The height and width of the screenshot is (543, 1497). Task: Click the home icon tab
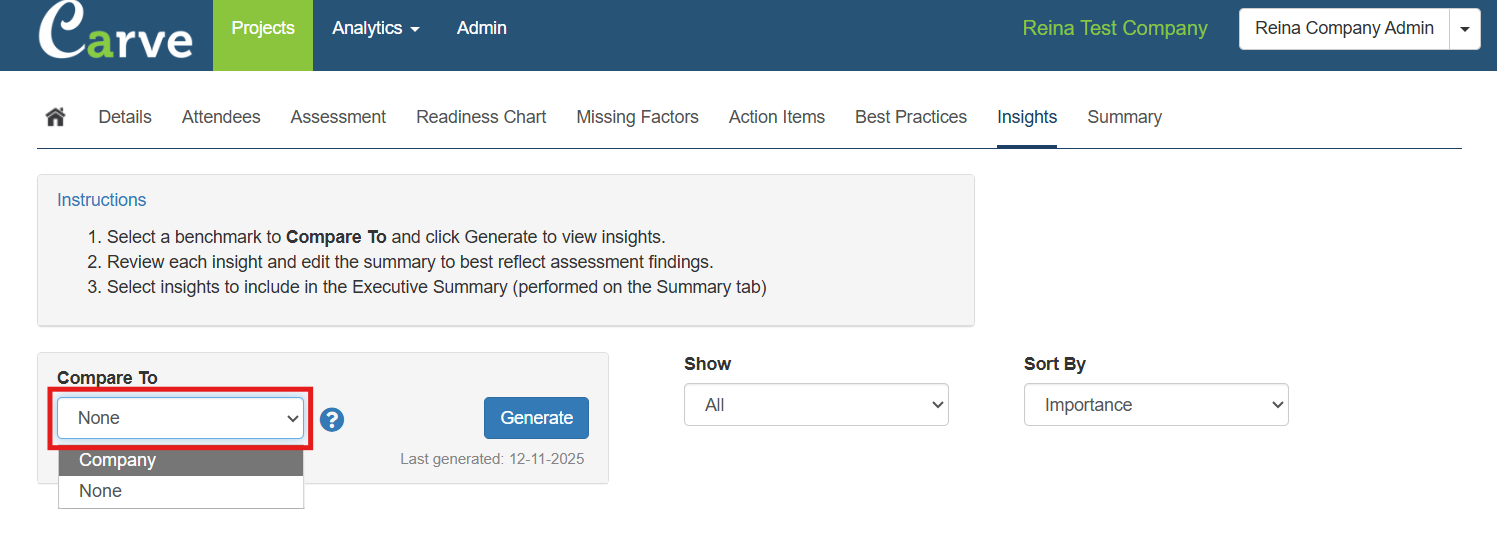click(56, 117)
